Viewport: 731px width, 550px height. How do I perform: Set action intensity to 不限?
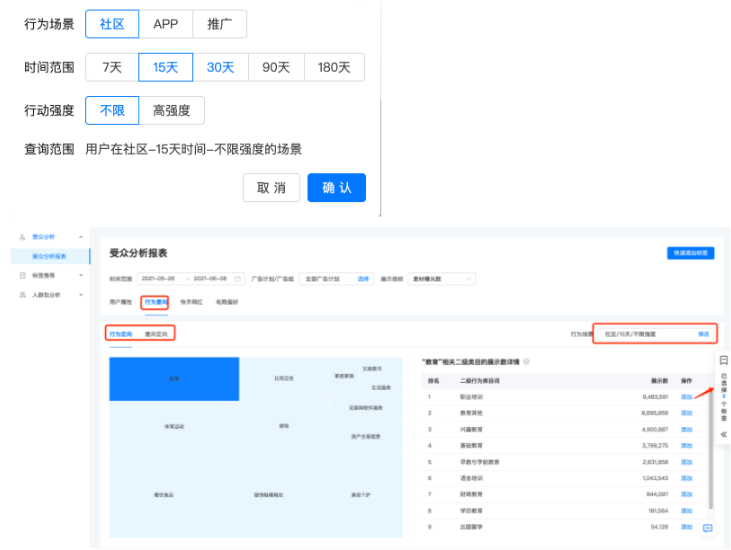pos(112,110)
